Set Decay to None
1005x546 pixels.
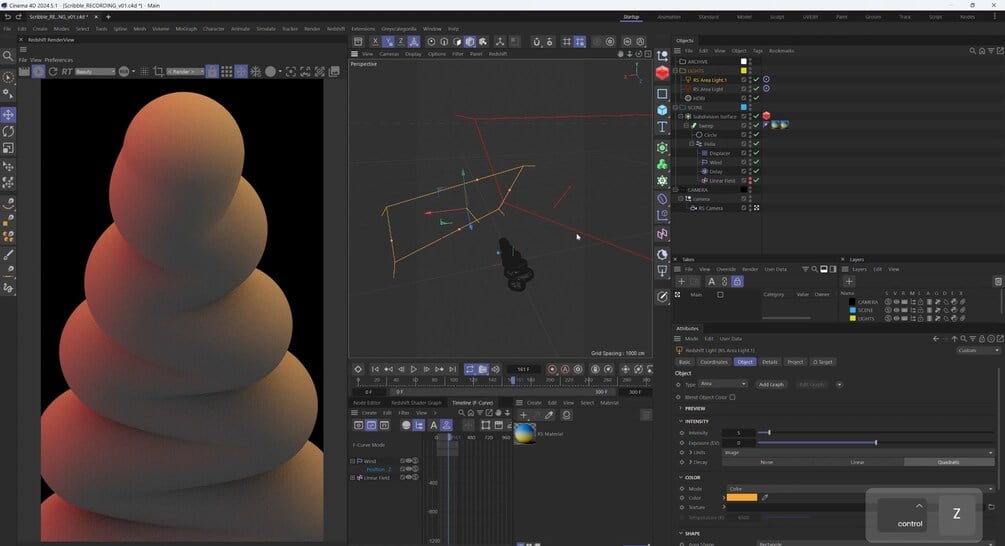(767, 462)
